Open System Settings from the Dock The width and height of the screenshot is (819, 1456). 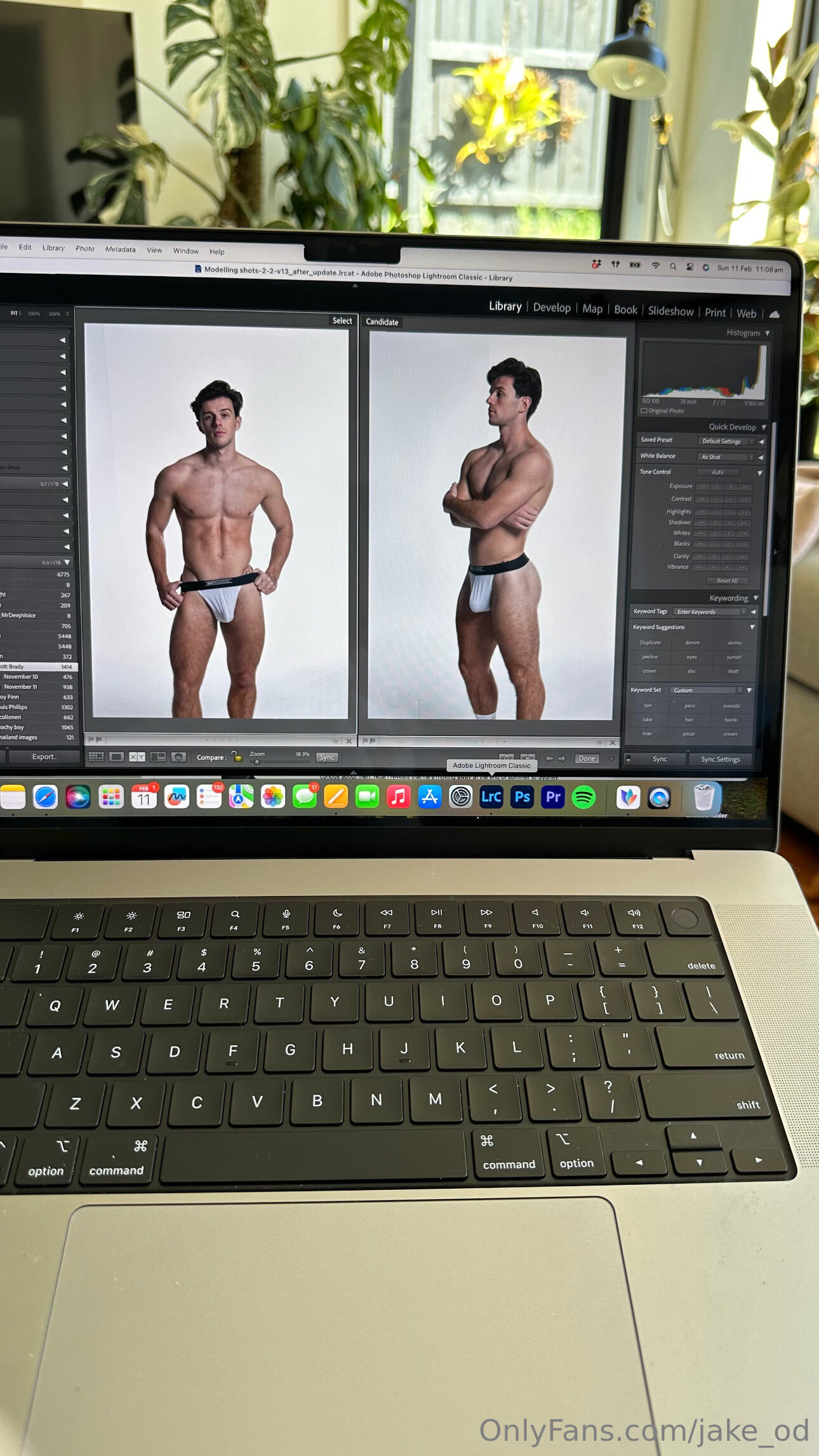(x=461, y=797)
